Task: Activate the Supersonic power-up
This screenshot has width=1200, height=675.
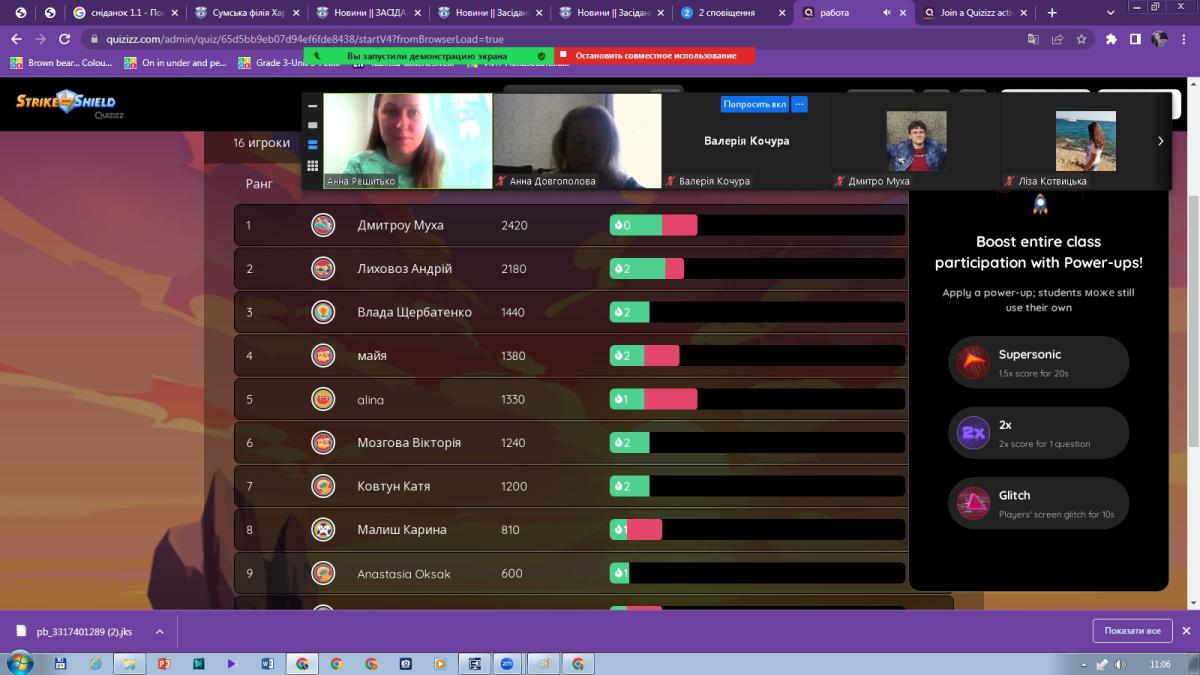Action: pyautogui.click(x=1038, y=362)
